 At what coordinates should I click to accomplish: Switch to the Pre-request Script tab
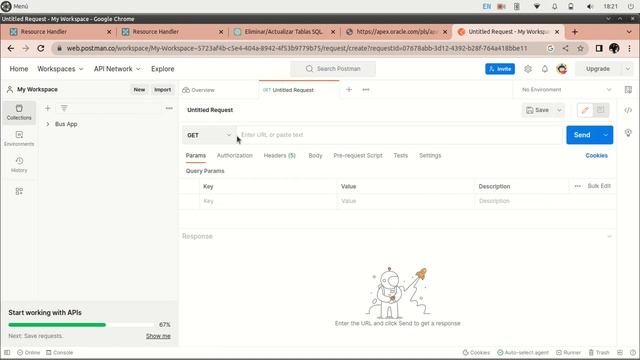click(x=358, y=156)
